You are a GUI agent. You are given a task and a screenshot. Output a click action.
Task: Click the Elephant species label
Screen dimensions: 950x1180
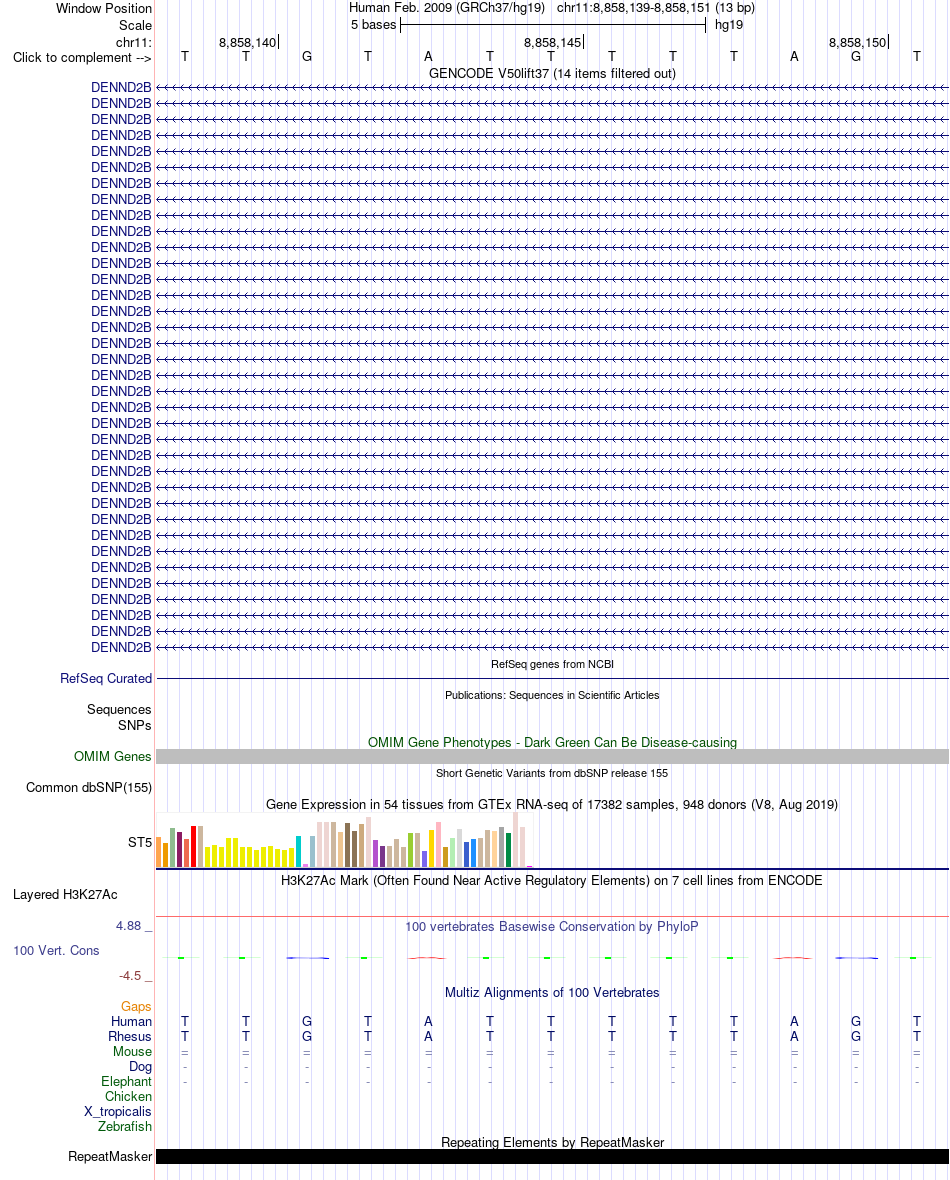click(126, 1082)
